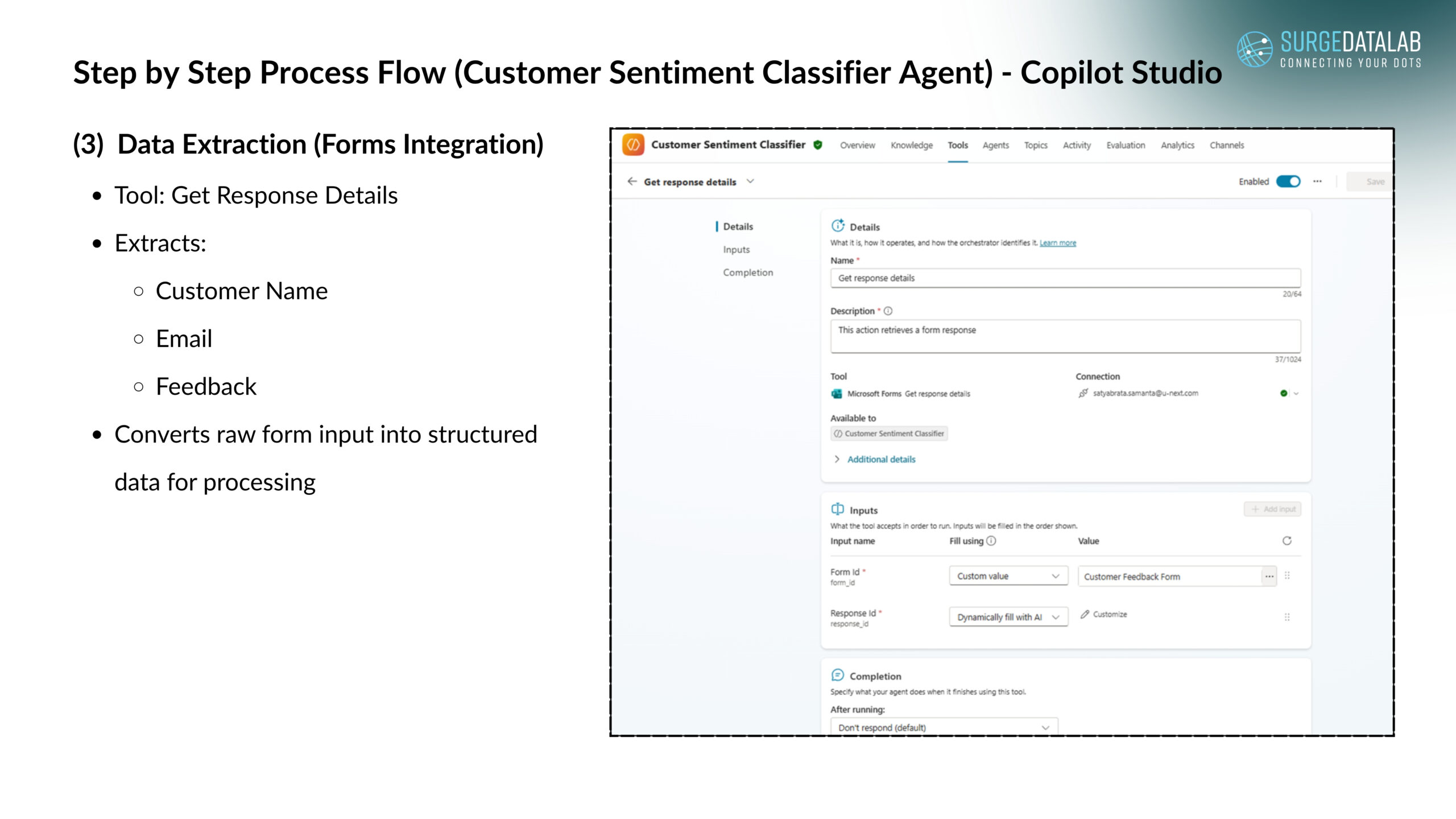Image resolution: width=1456 pixels, height=819 pixels.
Task: Open the Dynamically fill with AI dropdown
Action: (1008, 617)
